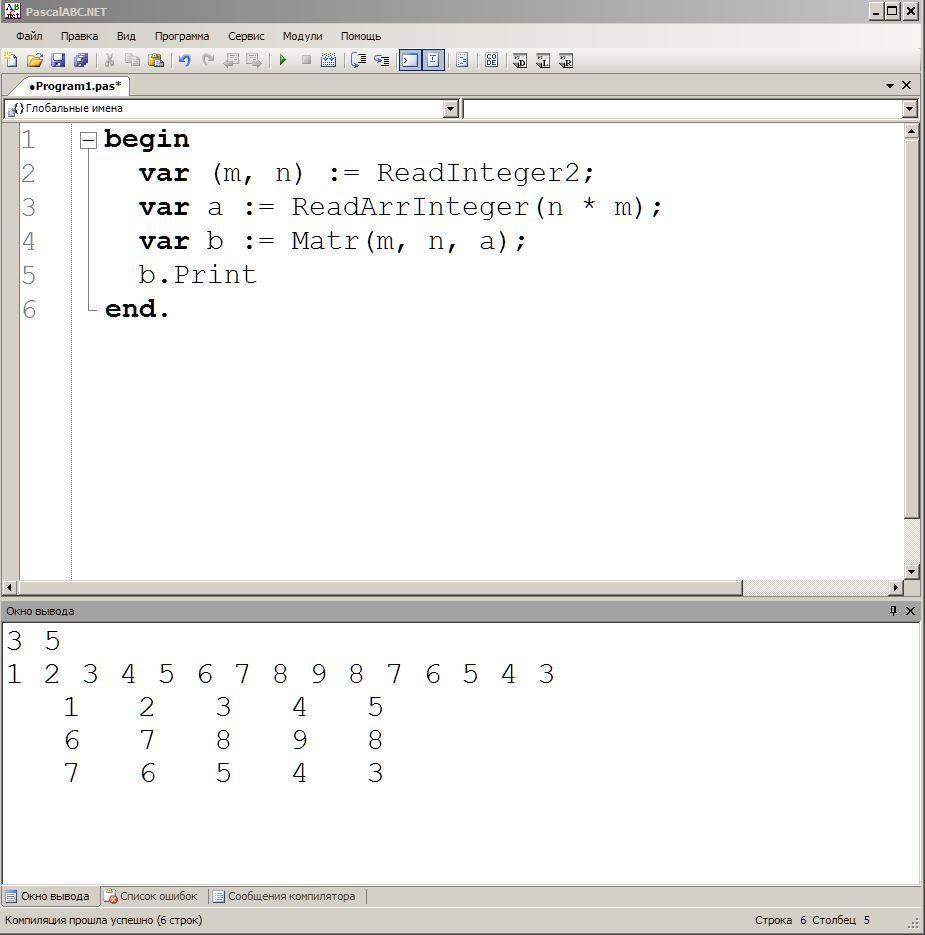Undo the last edit

[184, 60]
